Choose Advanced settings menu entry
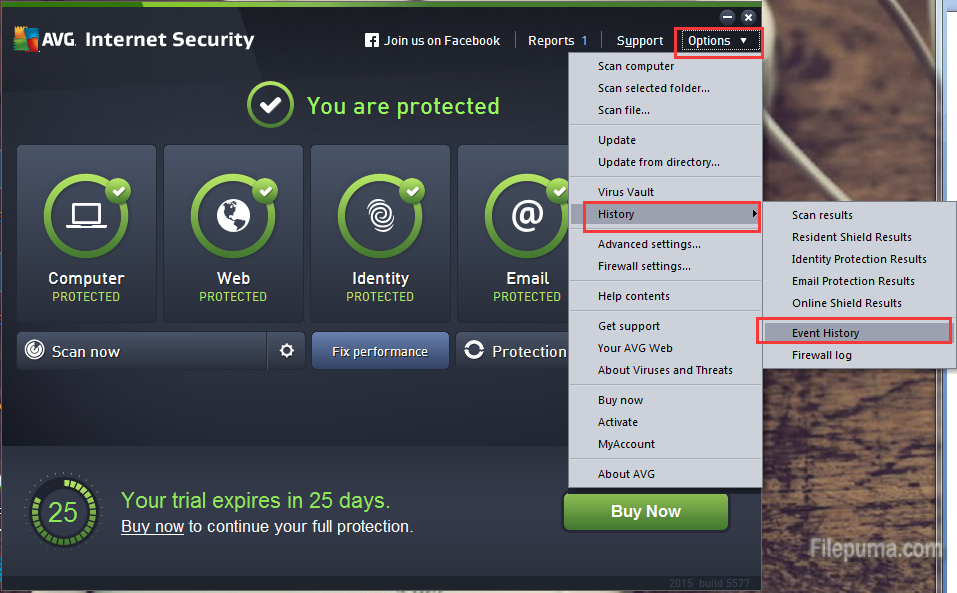 (x=649, y=244)
